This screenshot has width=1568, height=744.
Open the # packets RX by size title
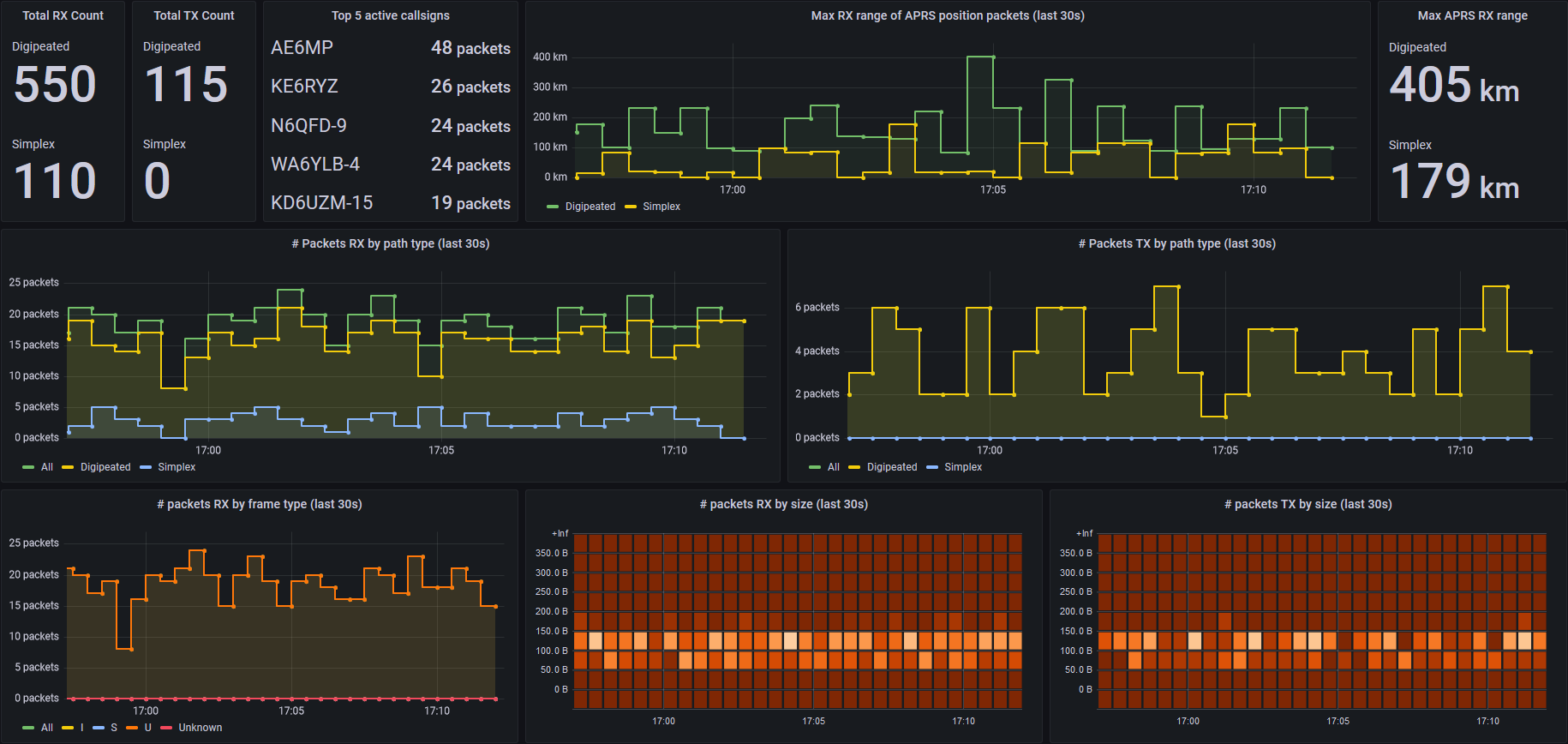[784, 504]
